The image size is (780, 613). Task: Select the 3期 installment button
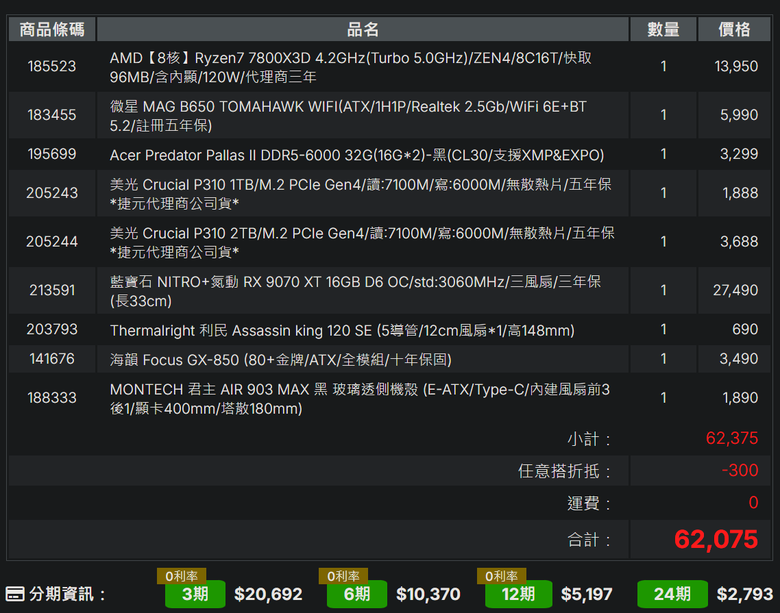pos(195,594)
